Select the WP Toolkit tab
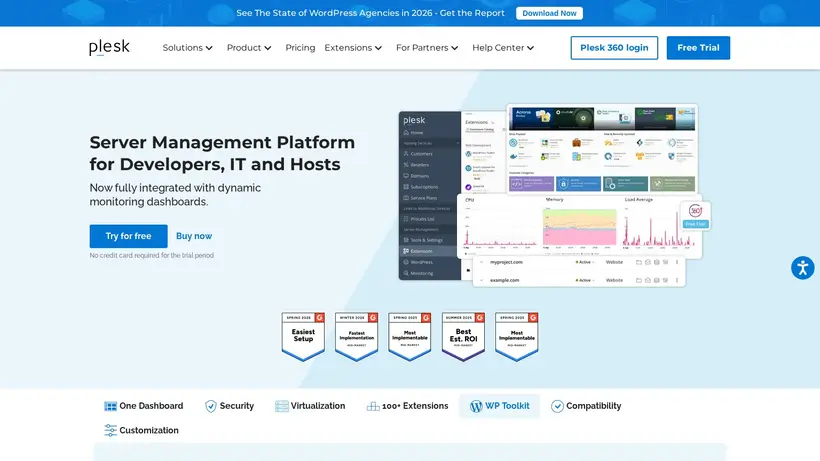Viewport: 820px width, 461px height. coord(499,406)
